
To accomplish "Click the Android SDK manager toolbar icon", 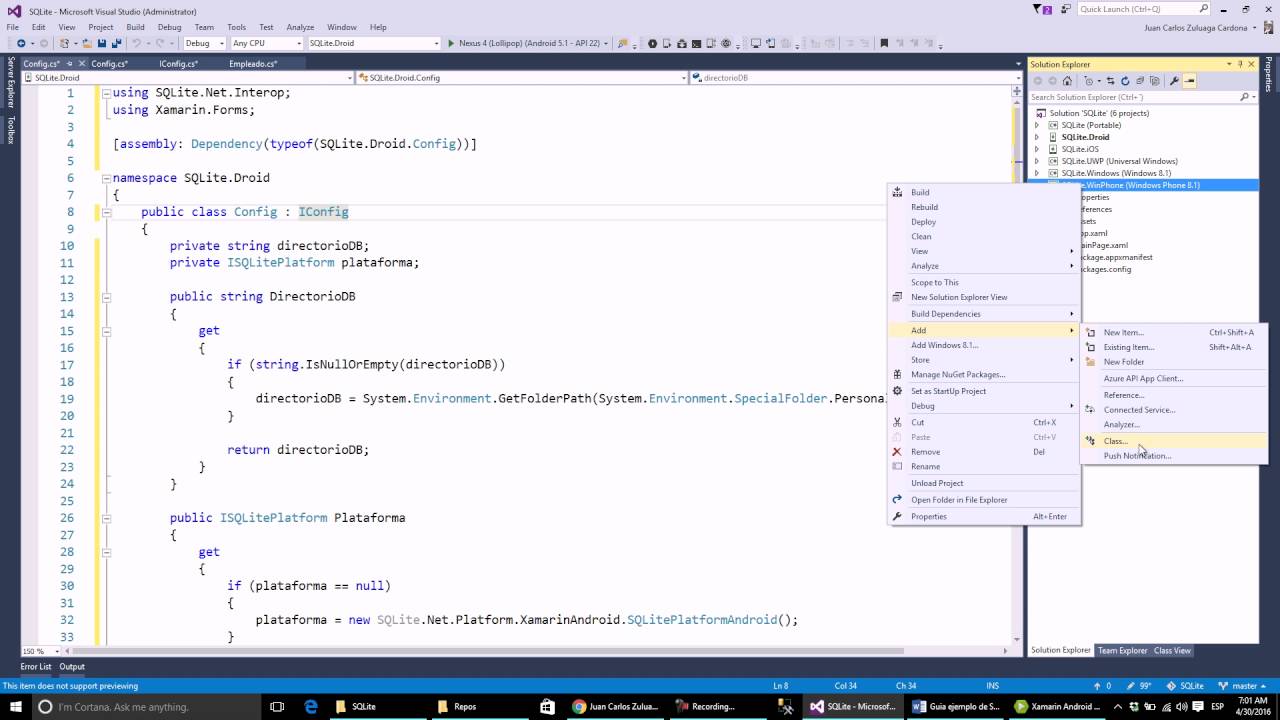I will (x=682, y=43).
